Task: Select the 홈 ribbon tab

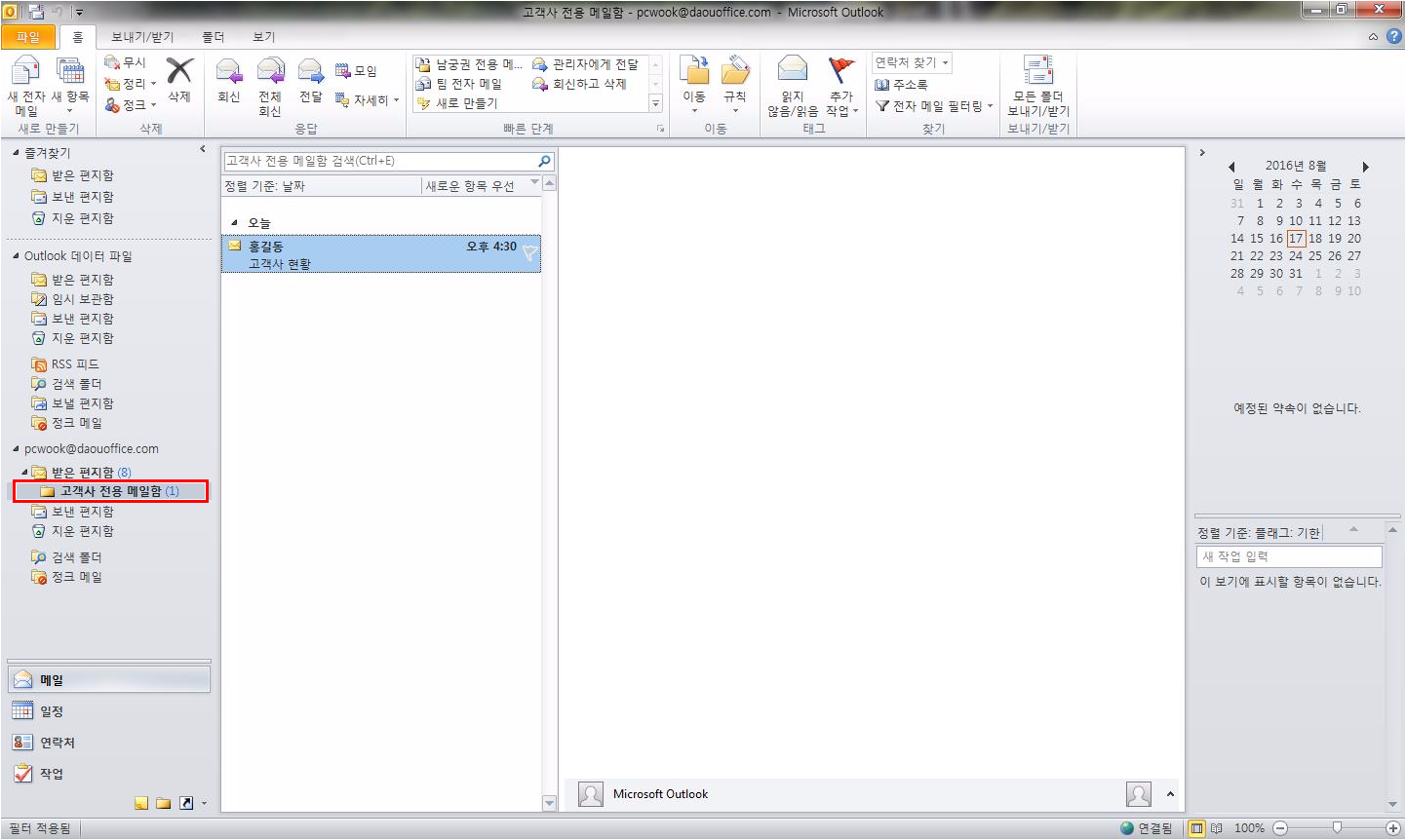Action: point(77,37)
